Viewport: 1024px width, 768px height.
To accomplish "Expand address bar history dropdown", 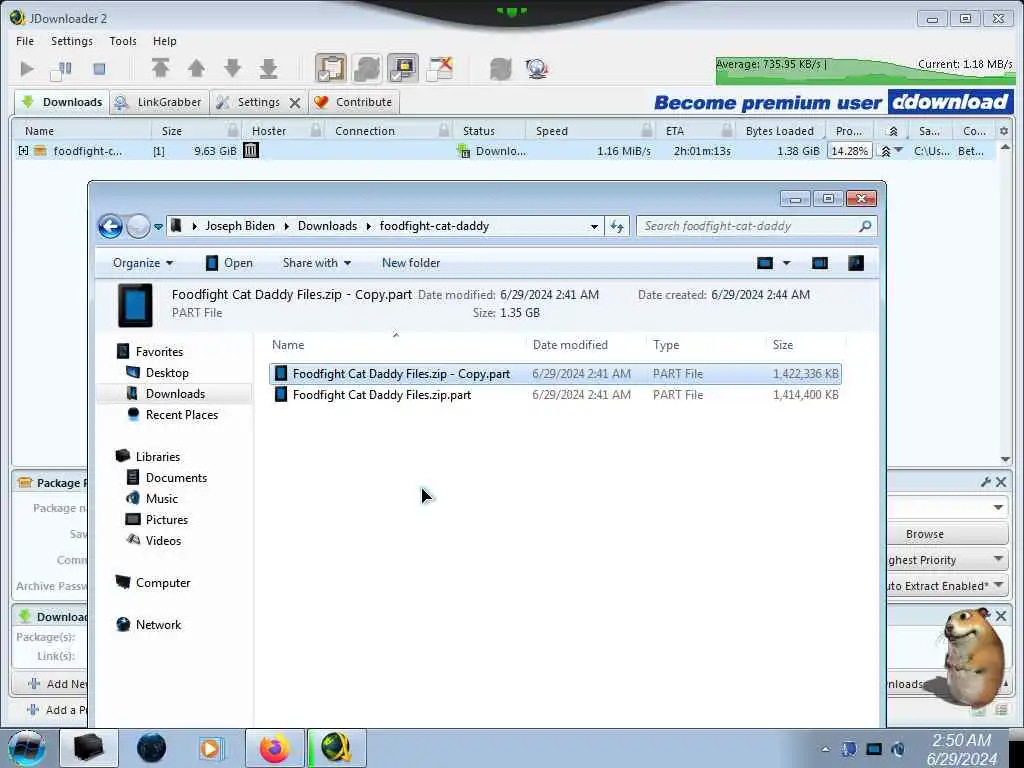I will pos(594,227).
